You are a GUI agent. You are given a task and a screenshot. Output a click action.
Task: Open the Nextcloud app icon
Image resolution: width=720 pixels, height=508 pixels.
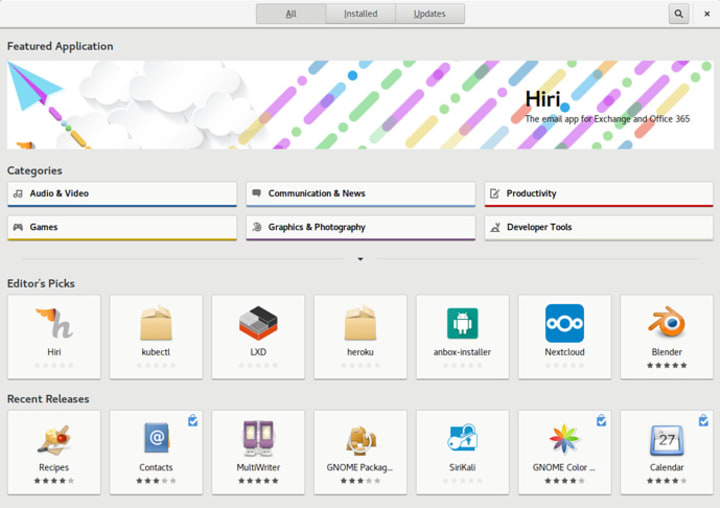(x=564, y=323)
